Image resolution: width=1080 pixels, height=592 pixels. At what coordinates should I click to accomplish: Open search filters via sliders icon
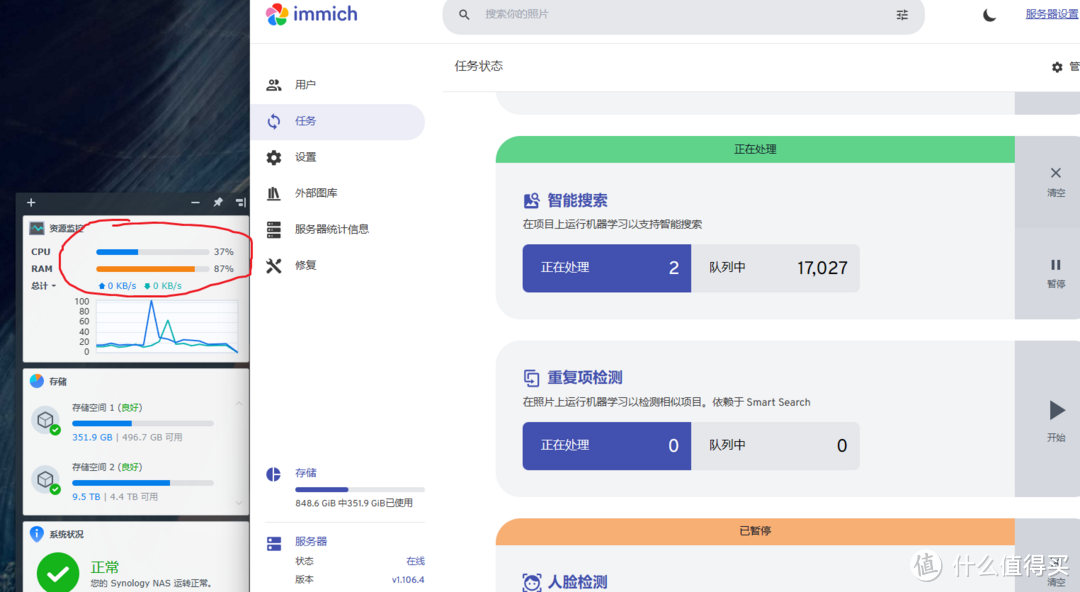click(901, 15)
